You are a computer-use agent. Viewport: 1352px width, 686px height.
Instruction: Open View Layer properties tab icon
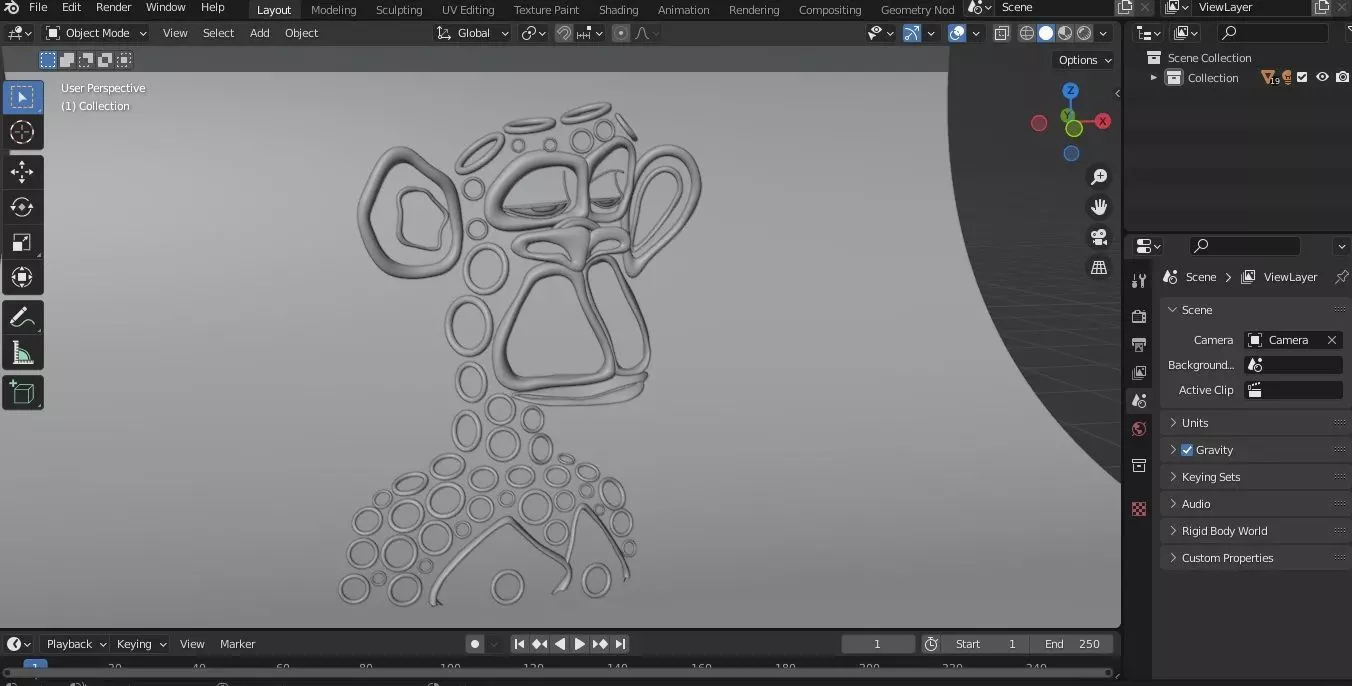[x=1139, y=372]
